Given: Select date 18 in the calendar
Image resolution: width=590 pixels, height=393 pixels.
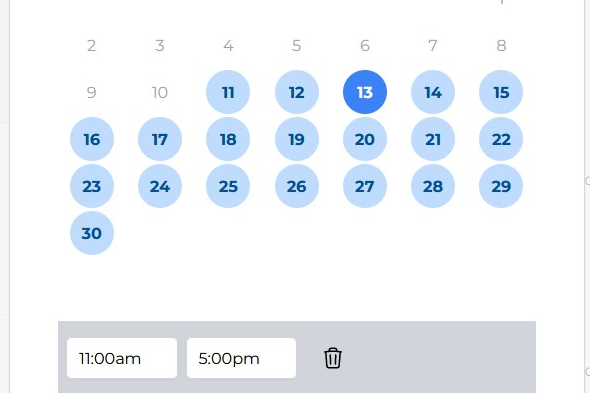Looking at the screenshot, I should [228, 139].
